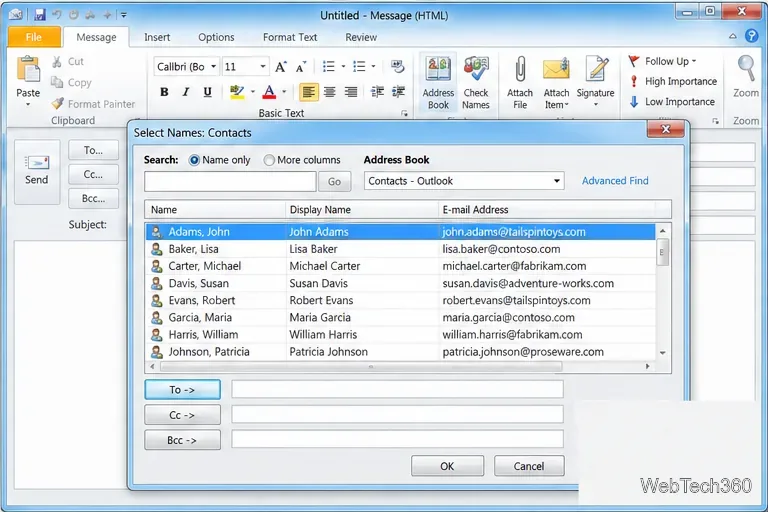Click the Bcc -> button in dialog
Screen dimensions: 768x512
pos(182,440)
